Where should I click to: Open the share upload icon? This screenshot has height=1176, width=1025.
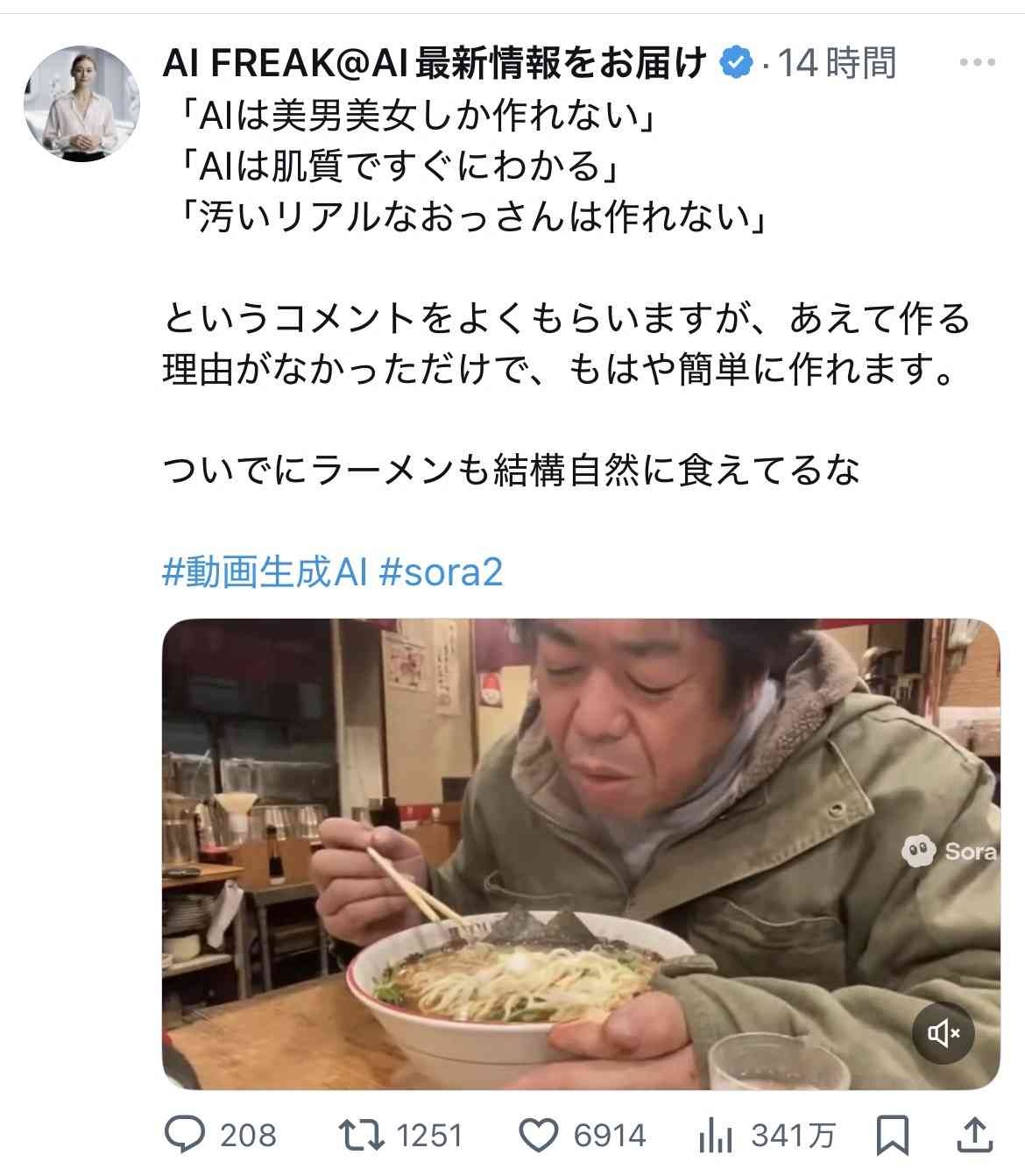coord(977,1135)
